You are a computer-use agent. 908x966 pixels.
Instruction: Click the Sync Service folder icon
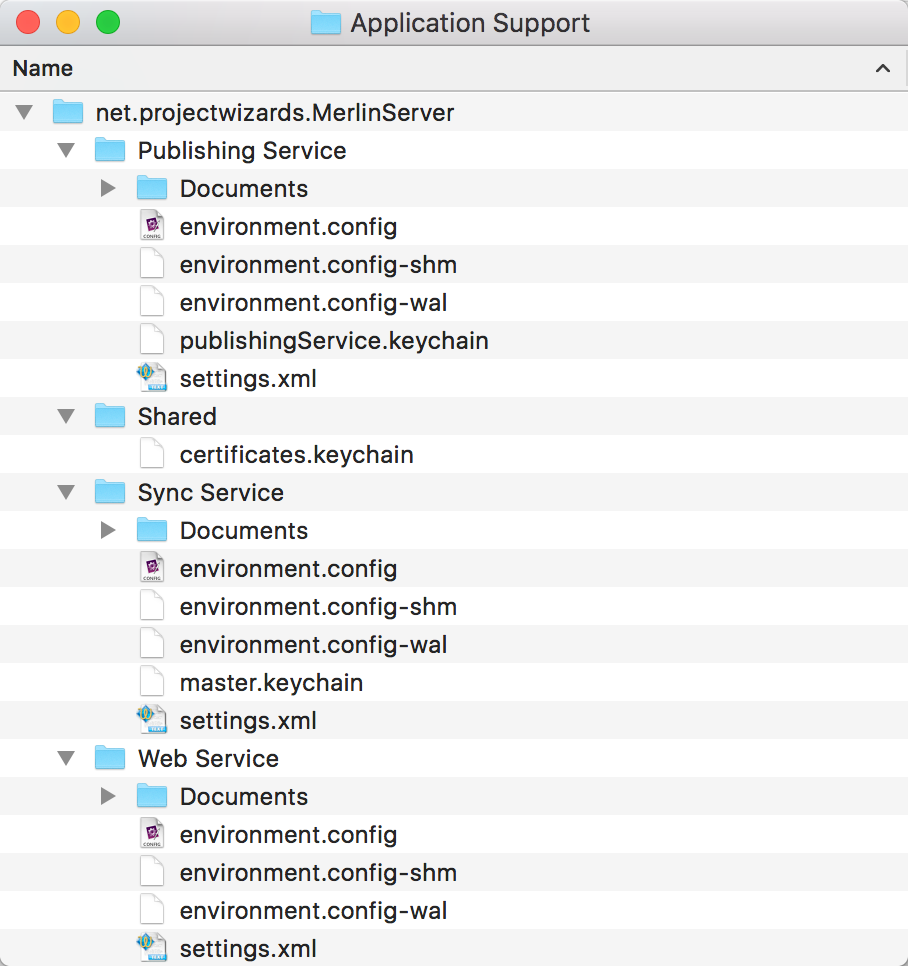tap(110, 492)
